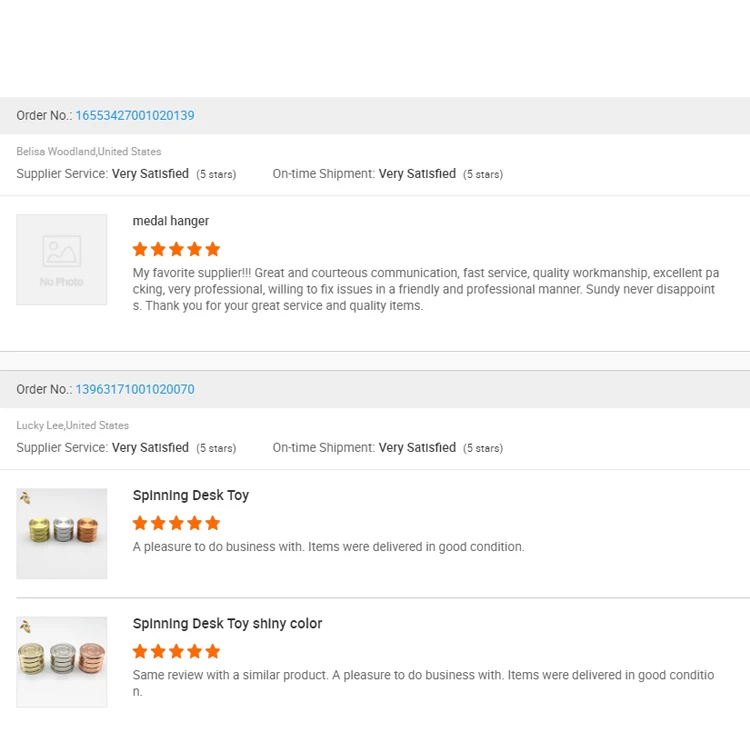Open the Spinning Desk Toy shiny color thumbnail
Screen dimensions: 750x750
62,662
